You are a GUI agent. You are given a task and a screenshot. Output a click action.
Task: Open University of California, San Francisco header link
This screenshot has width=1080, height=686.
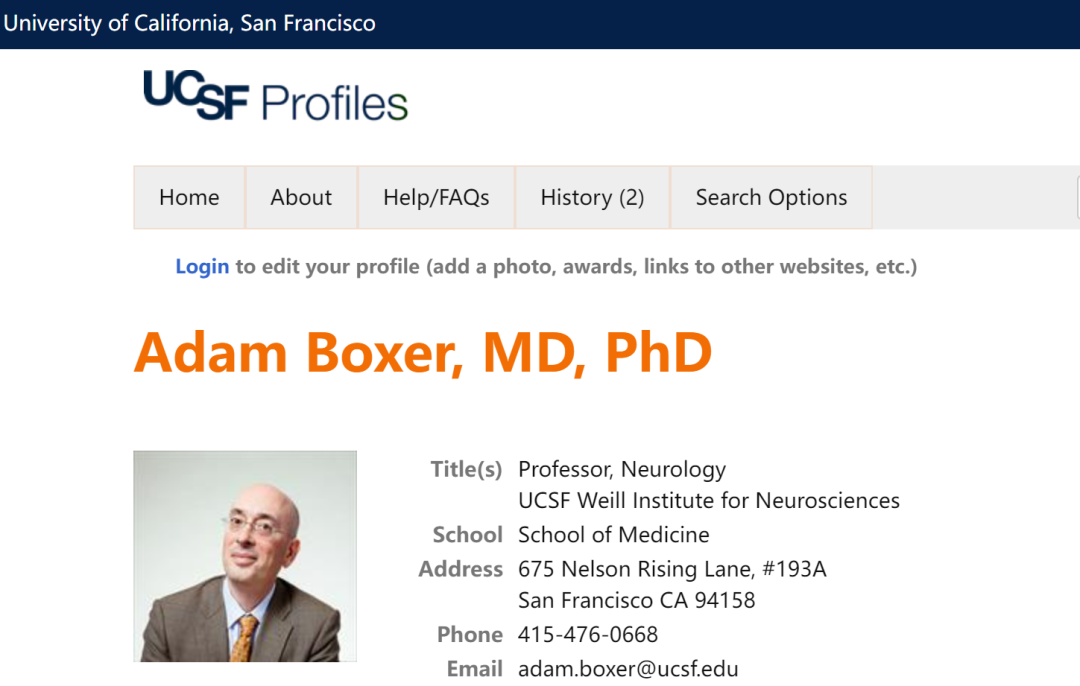pyautogui.click(x=189, y=23)
